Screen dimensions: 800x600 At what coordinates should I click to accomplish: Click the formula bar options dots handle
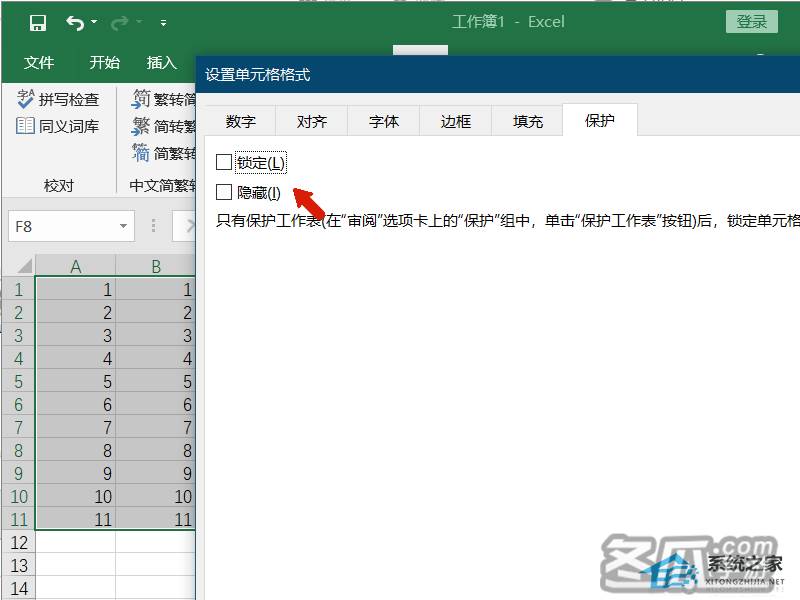(x=153, y=226)
